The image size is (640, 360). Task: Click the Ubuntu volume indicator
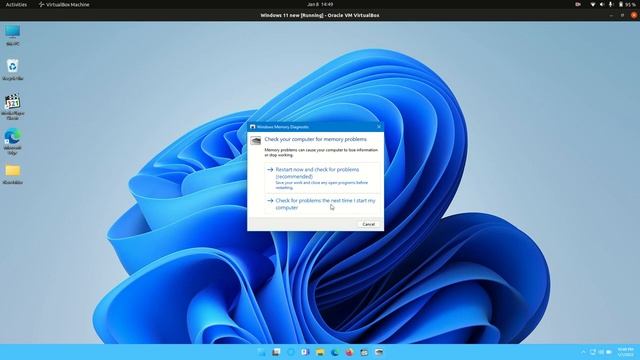[602, 4]
